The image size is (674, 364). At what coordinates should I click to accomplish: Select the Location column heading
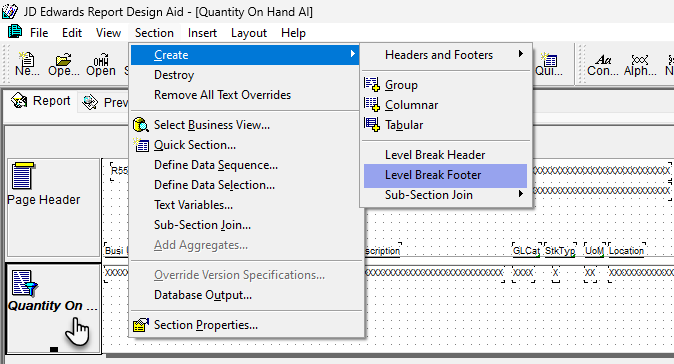[626, 251]
